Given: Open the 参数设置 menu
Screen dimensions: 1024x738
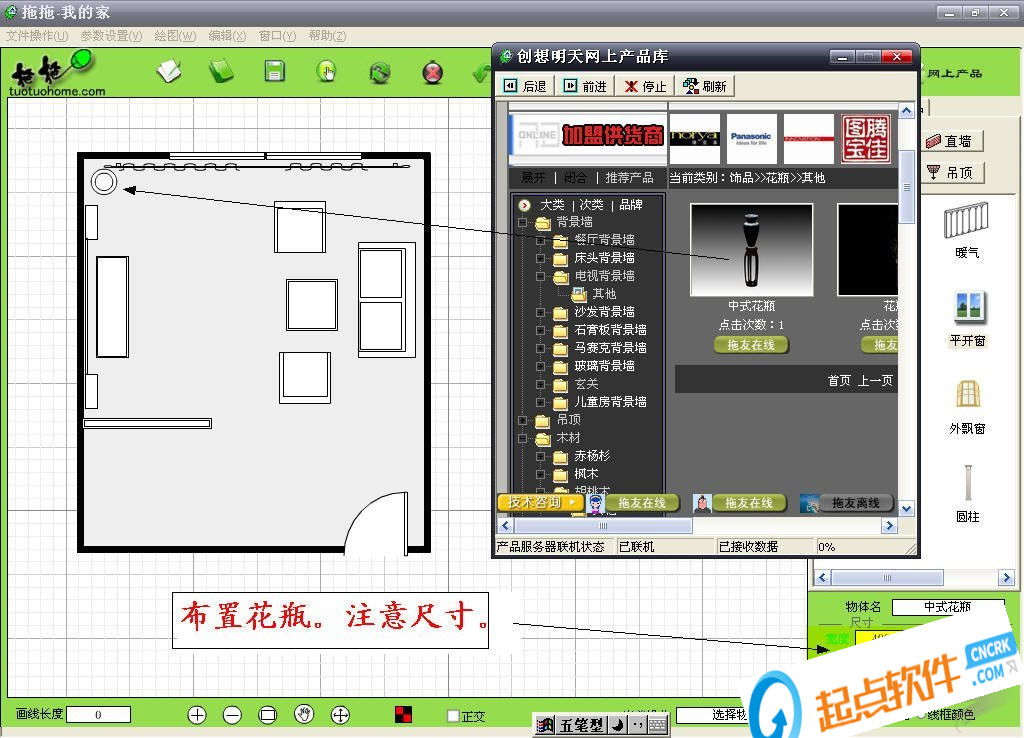Looking at the screenshot, I should (x=111, y=36).
